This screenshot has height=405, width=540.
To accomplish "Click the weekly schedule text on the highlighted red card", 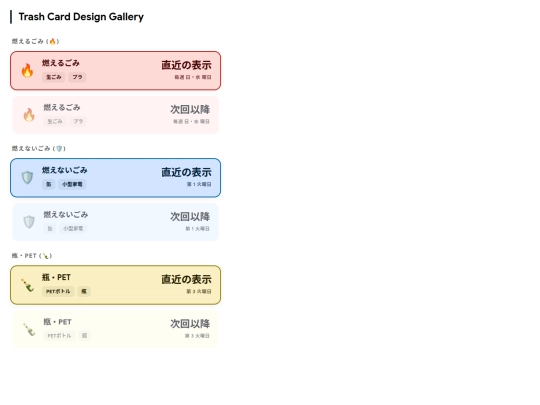I will (193, 77).
